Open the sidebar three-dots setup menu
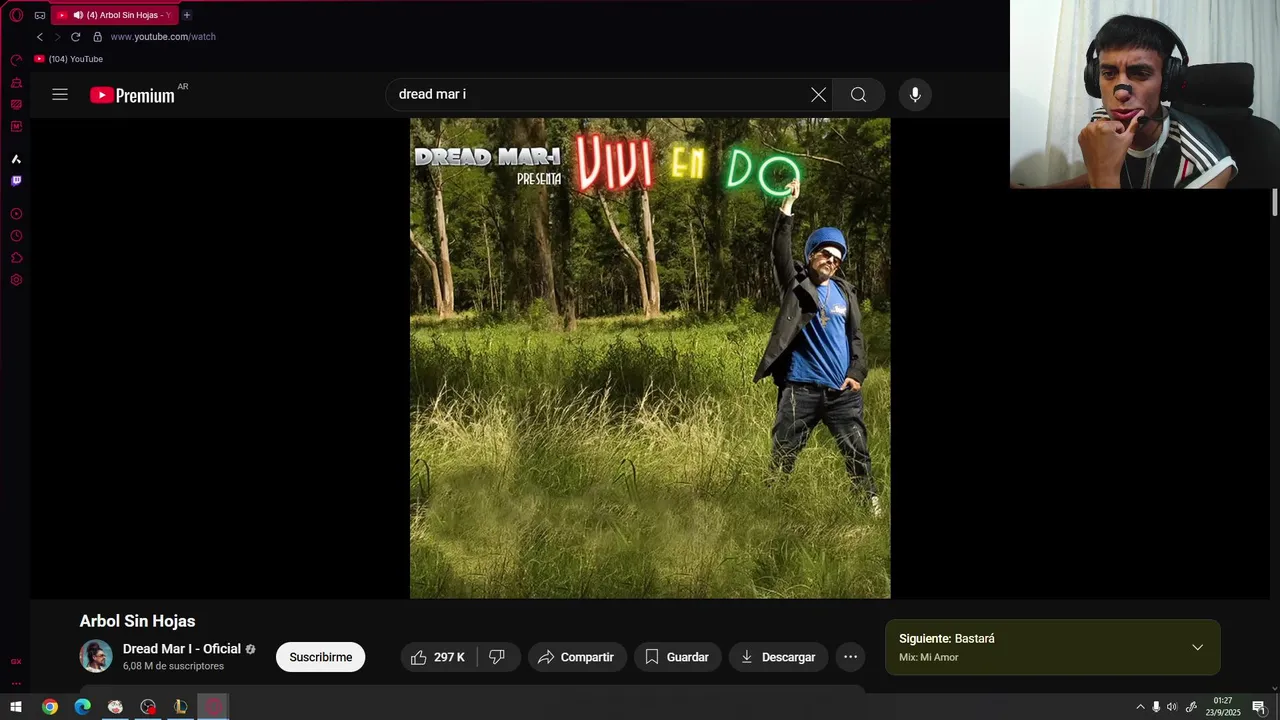The width and height of the screenshot is (1280, 720). tap(16, 684)
